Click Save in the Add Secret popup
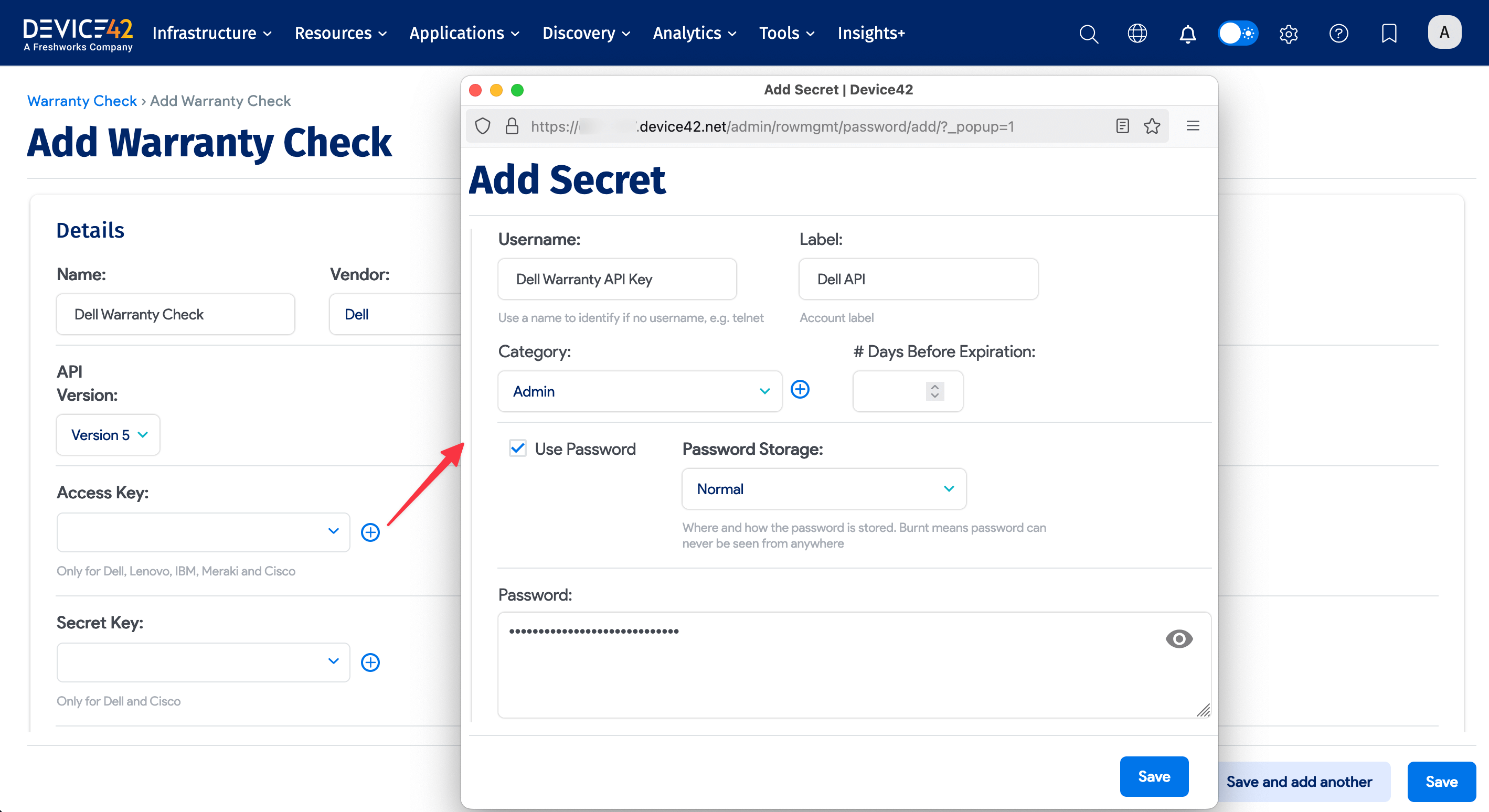The width and height of the screenshot is (1489, 812). pyautogui.click(x=1154, y=776)
